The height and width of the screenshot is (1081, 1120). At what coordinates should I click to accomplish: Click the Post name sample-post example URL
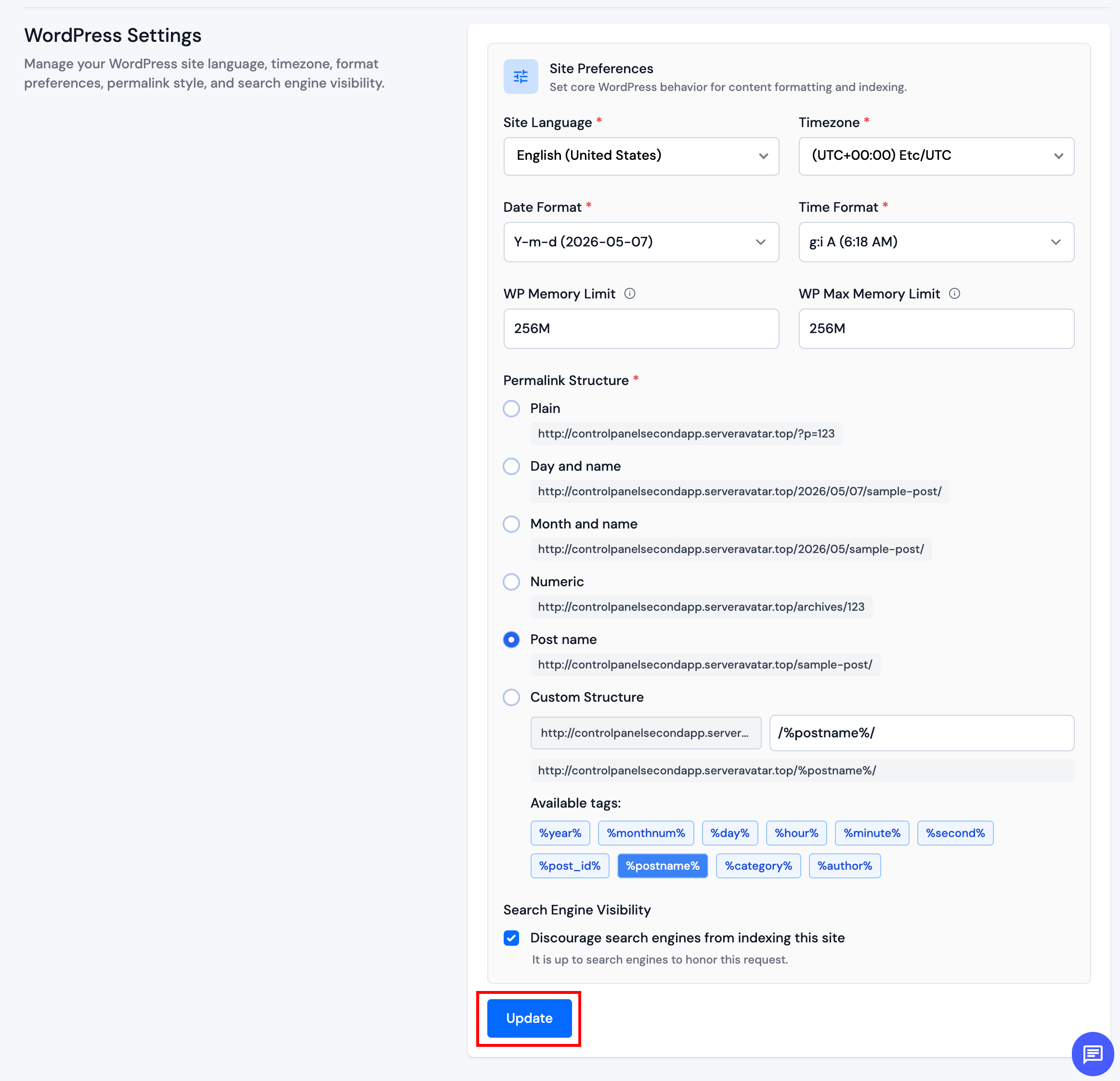[x=705, y=664]
